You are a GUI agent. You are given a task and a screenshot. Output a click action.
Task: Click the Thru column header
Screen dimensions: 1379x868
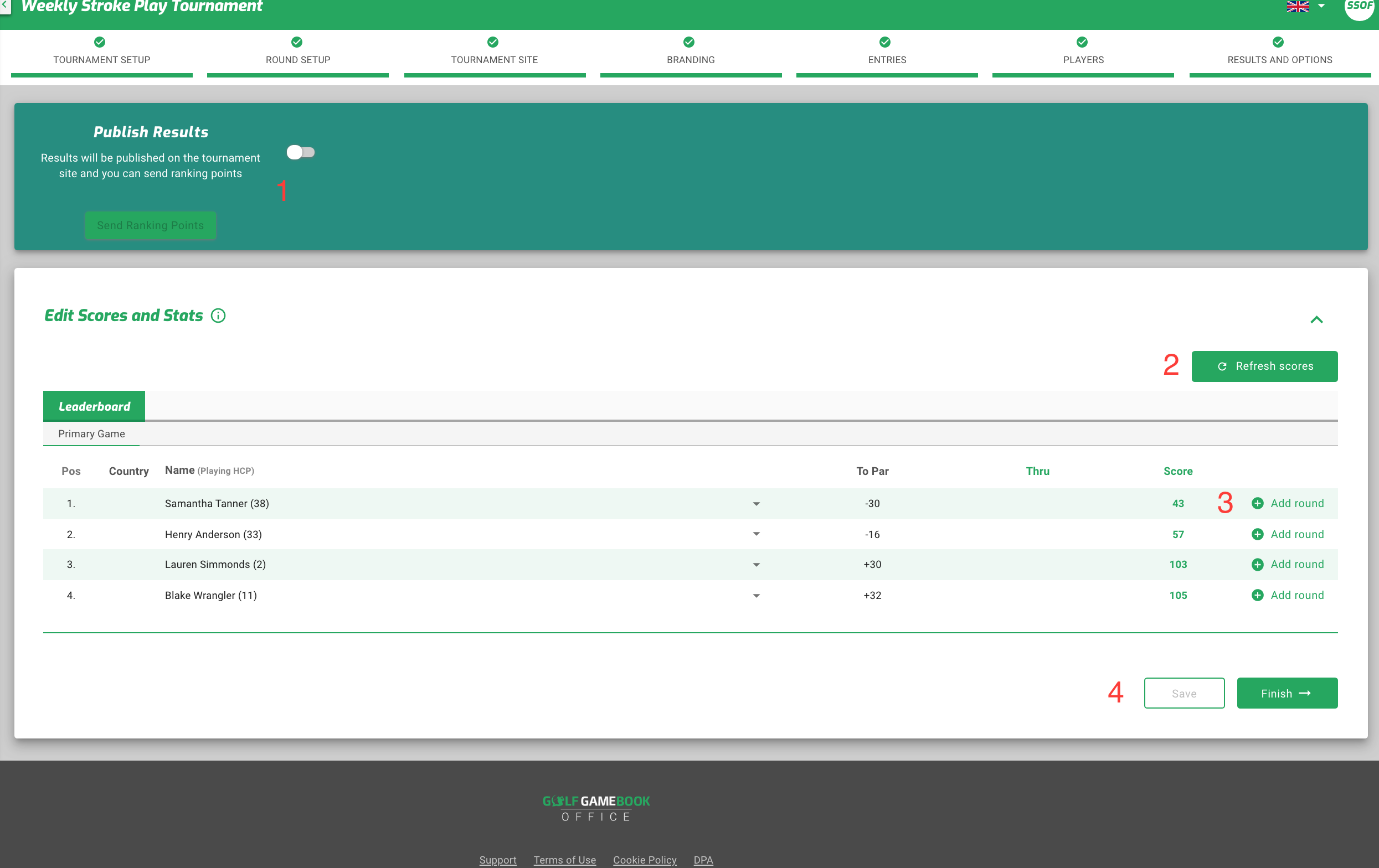click(1038, 471)
